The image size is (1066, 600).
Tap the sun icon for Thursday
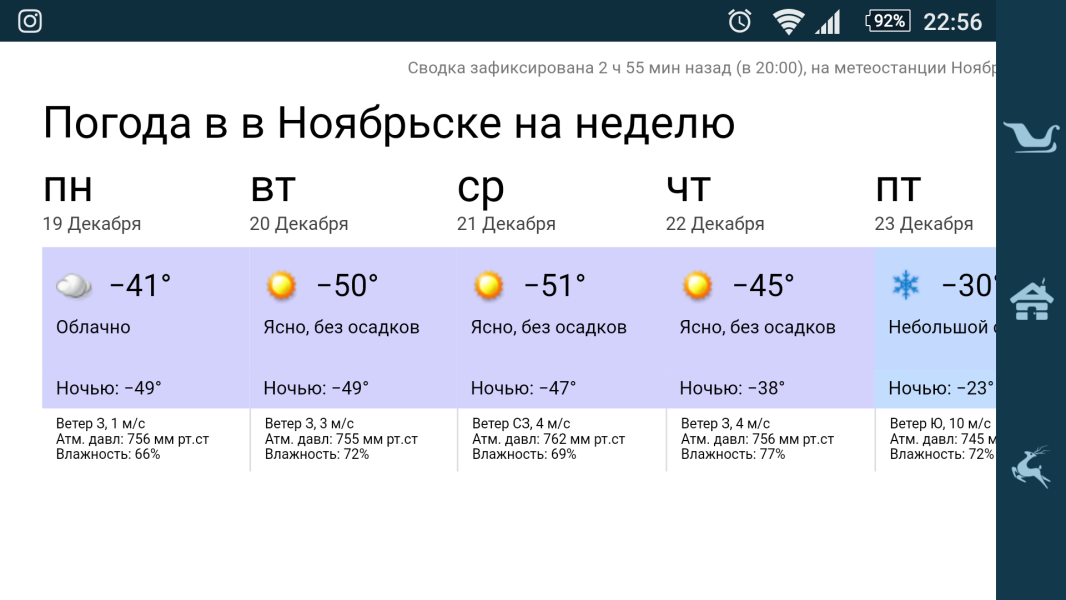[697, 287]
